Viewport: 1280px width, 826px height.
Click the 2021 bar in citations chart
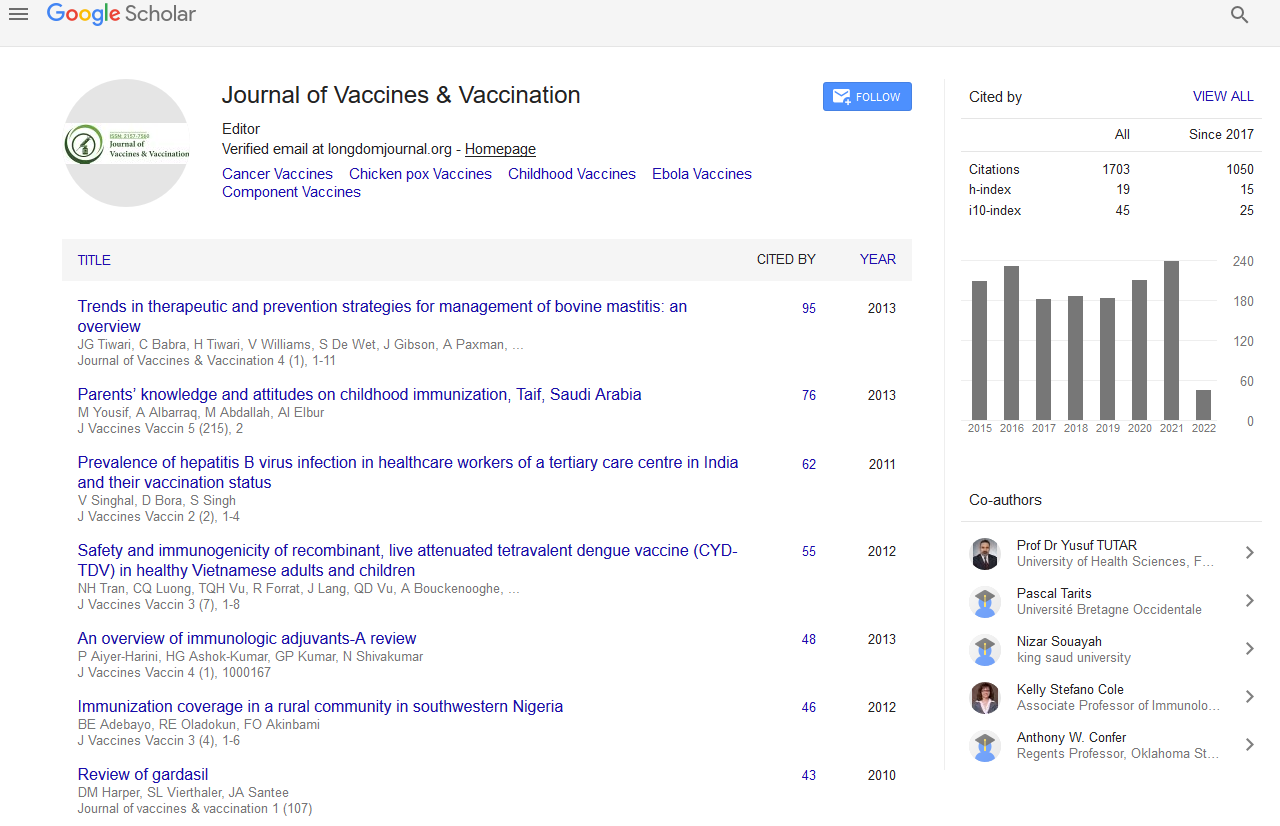[x=1171, y=340]
